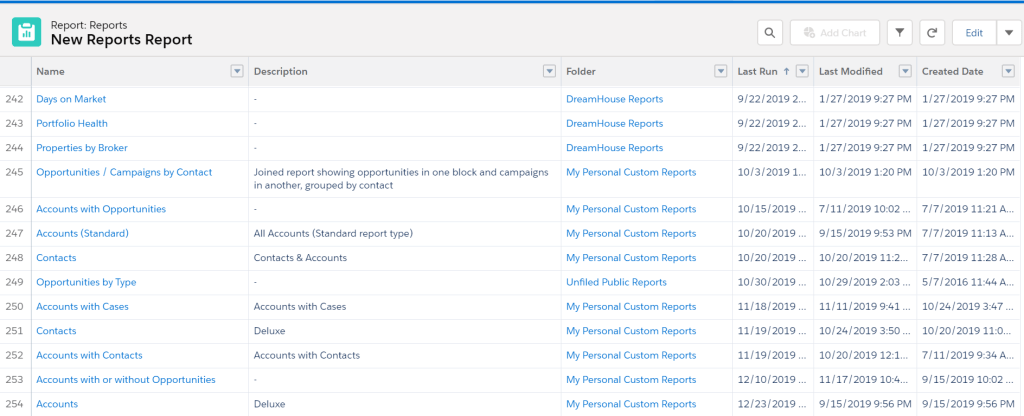
Task: Open Accounts with or without Opportunities
Action: [126, 380]
